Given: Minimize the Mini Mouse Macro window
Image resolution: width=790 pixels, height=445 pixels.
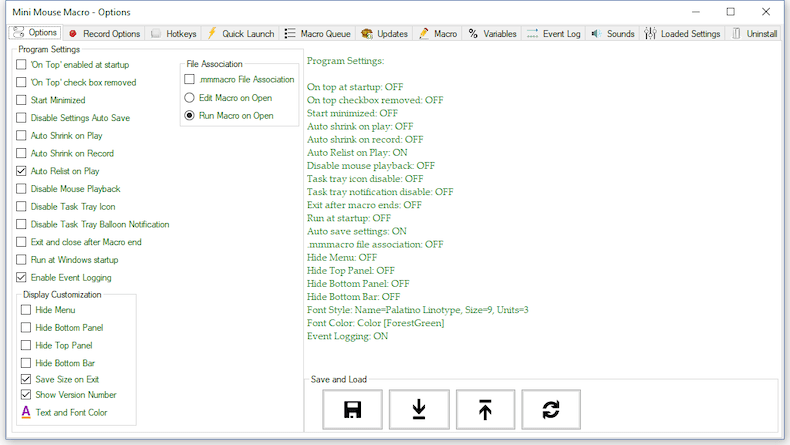Looking at the screenshot, I should tap(696, 12).
